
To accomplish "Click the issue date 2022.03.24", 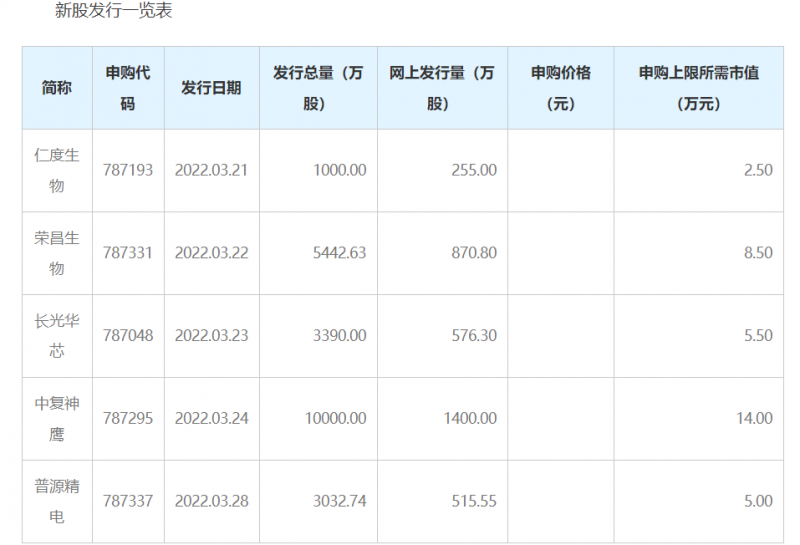I will [211, 418].
